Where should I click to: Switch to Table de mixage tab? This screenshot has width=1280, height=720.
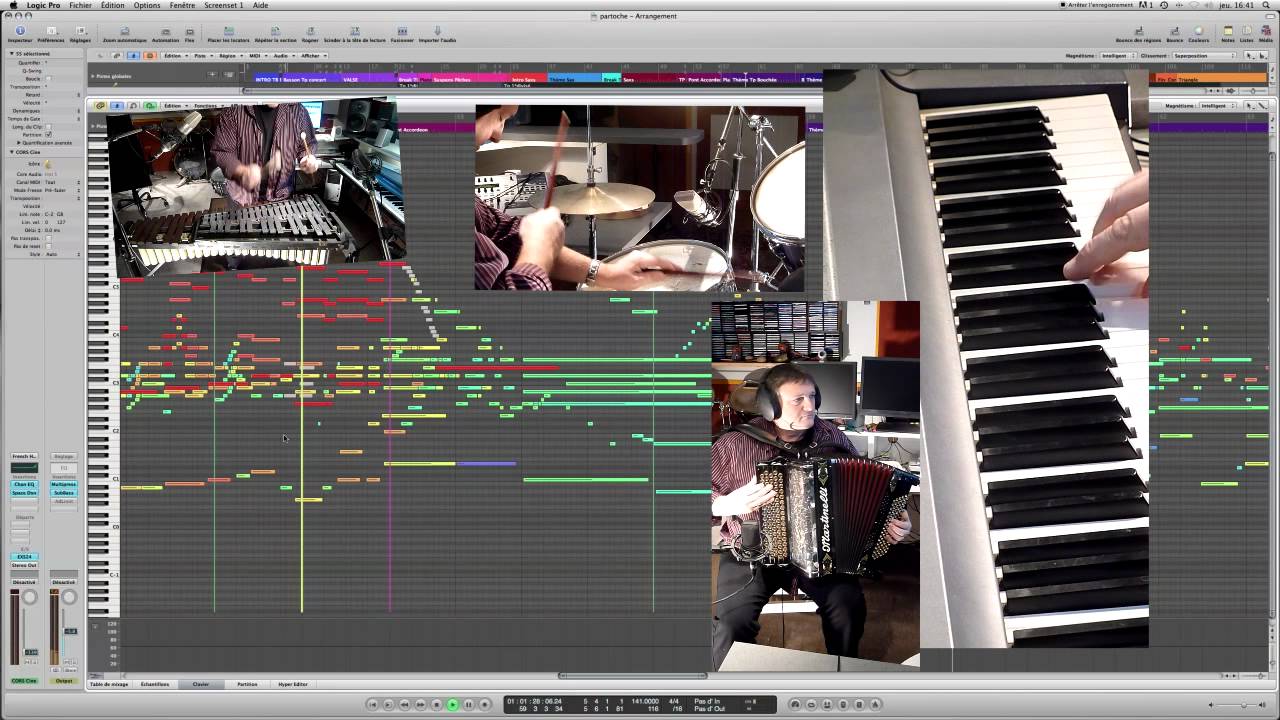point(109,684)
